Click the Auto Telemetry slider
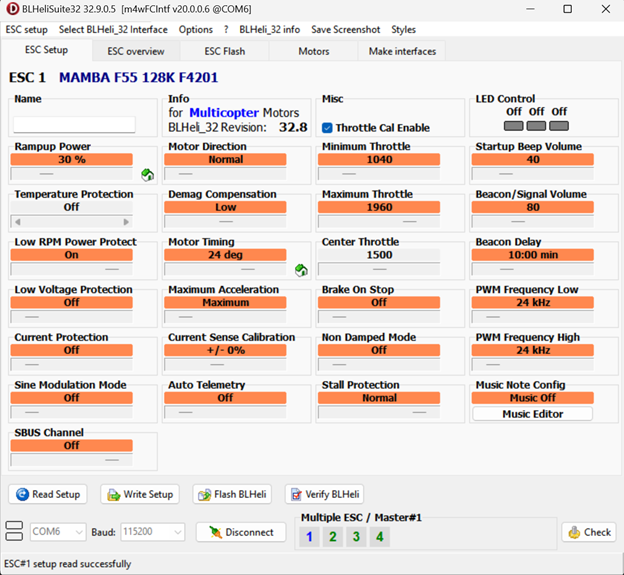The height and width of the screenshot is (575, 624). pyautogui.click(x=225, y=412)
